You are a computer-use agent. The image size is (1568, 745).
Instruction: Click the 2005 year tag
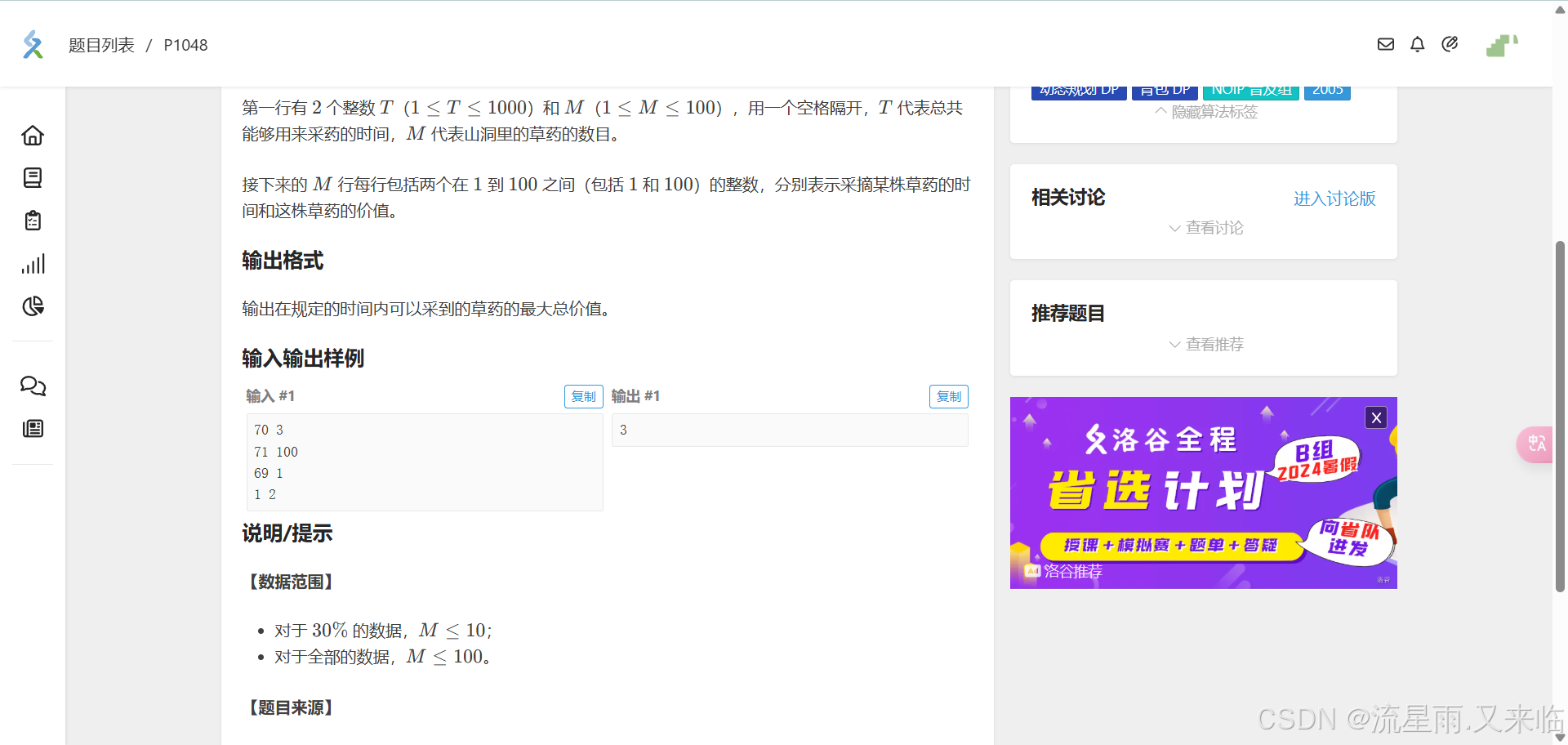pos(1327,92)
